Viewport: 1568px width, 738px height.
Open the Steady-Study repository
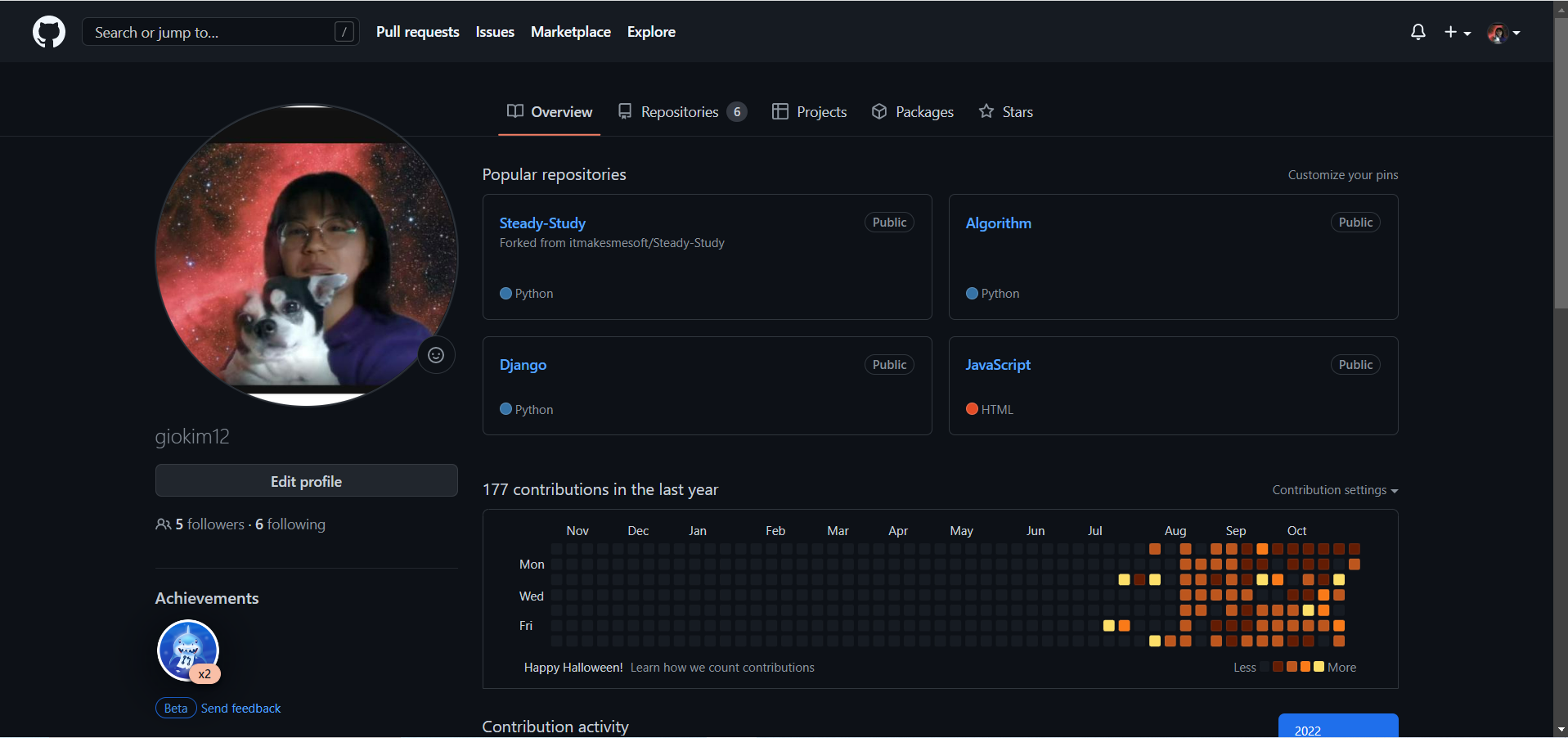[x=542, y=223]
